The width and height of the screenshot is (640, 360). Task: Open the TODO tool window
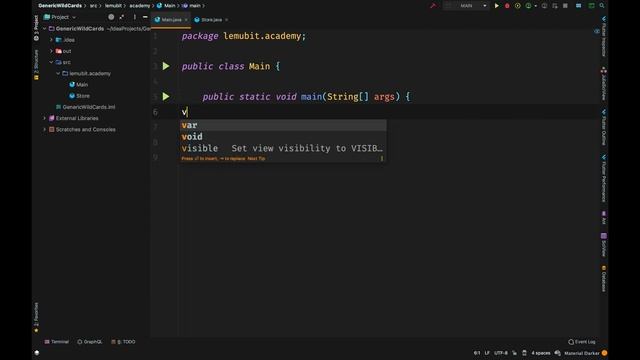coord(123,342)
